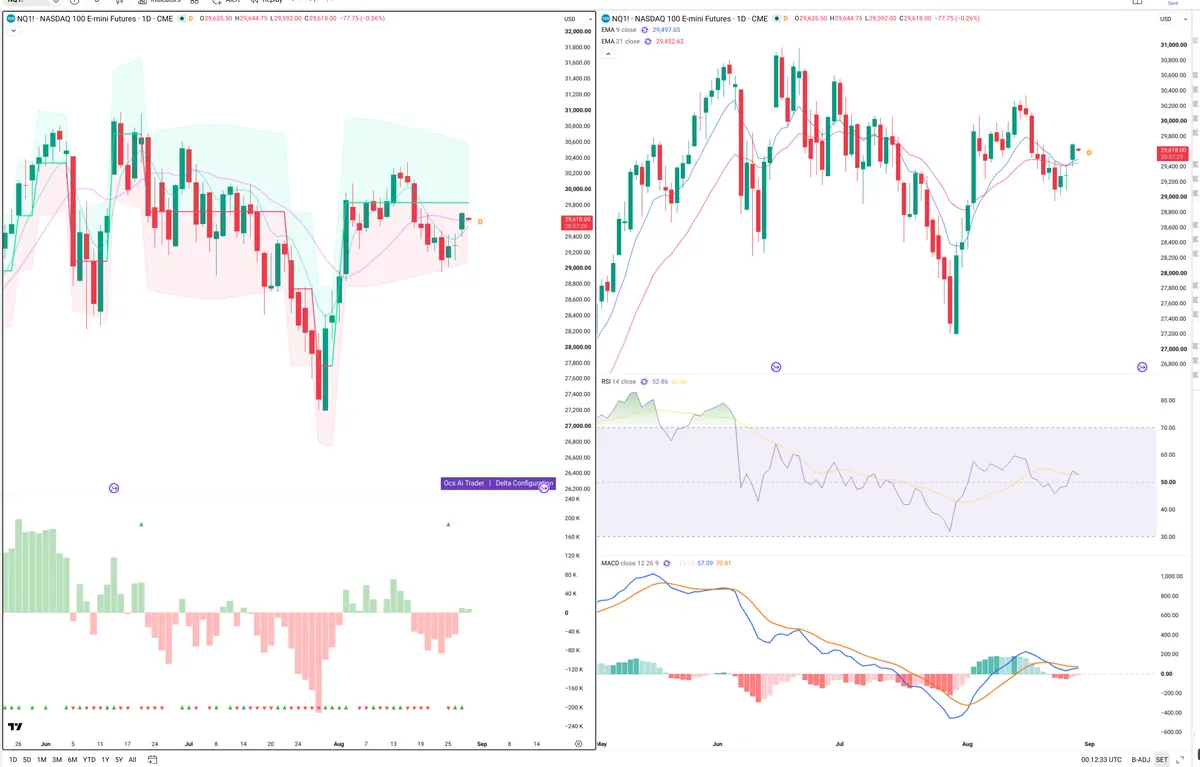Click right chart NQ1! NASDAQ 100 title
The width and height of the screenshot is (1200, 767).
pyautogui.click(x=690, y=19)
